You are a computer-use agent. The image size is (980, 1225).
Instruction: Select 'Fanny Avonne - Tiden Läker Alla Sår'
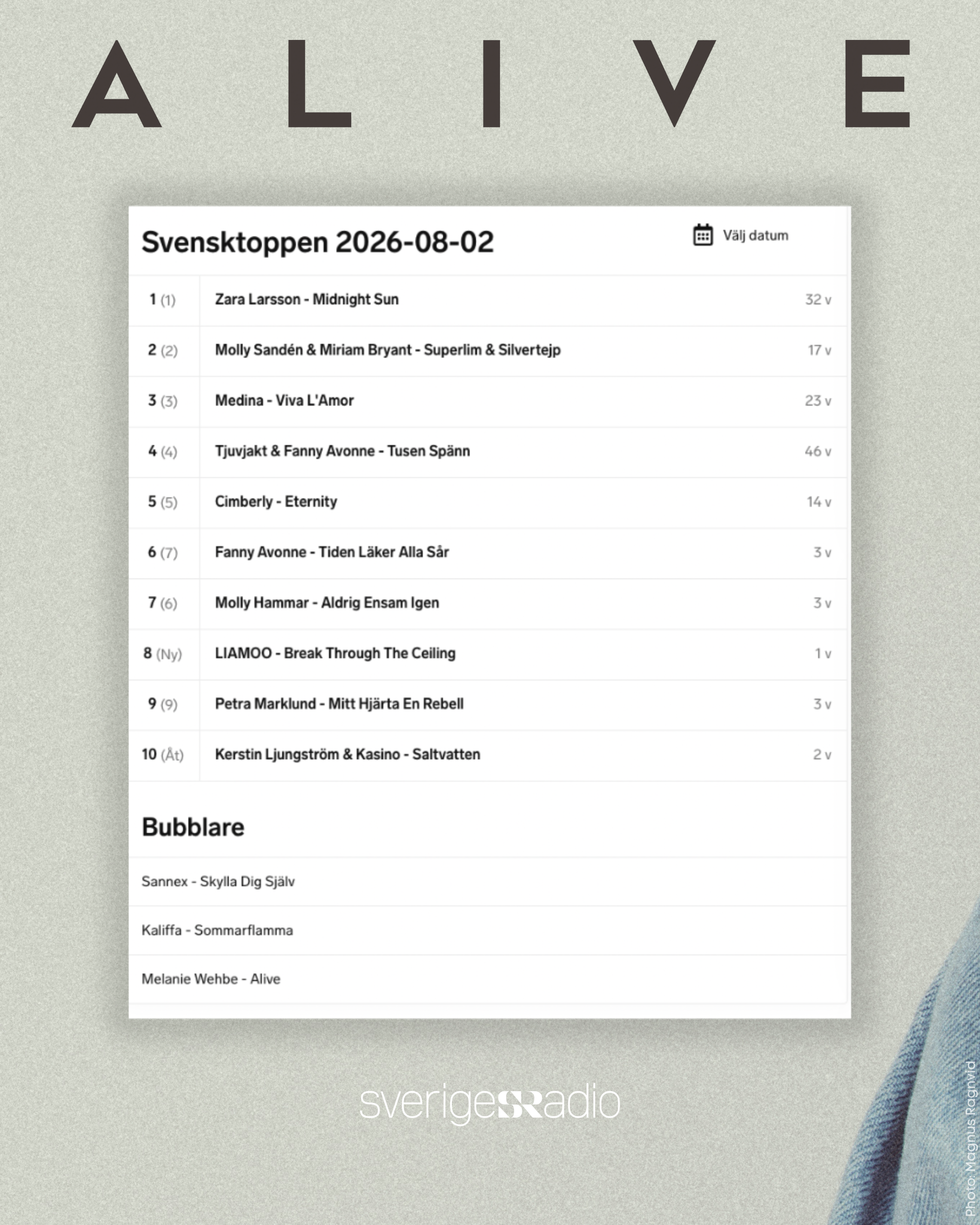click(x=332, y=552)
